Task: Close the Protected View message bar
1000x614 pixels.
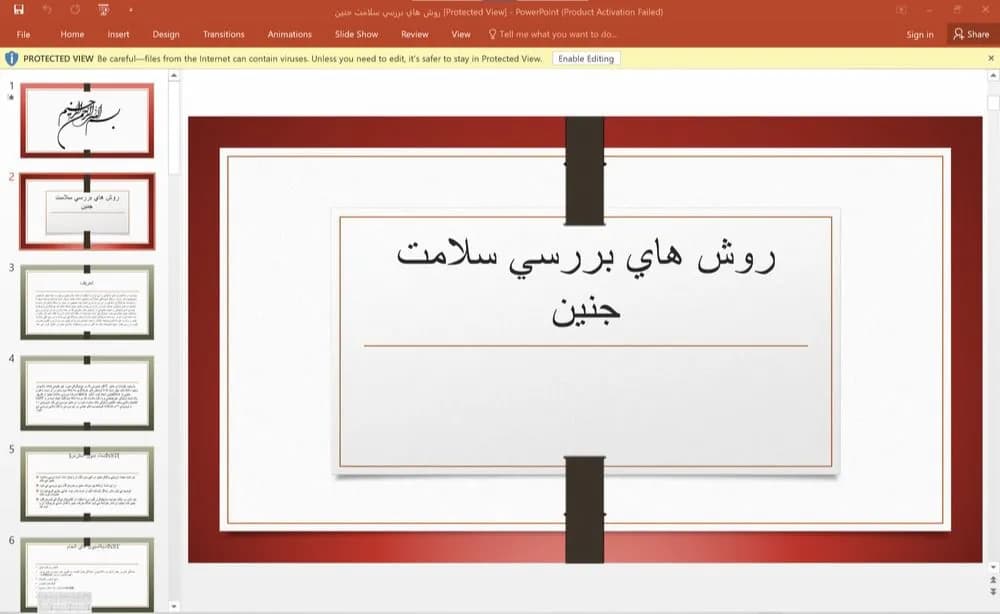Action: click(990, 58)
